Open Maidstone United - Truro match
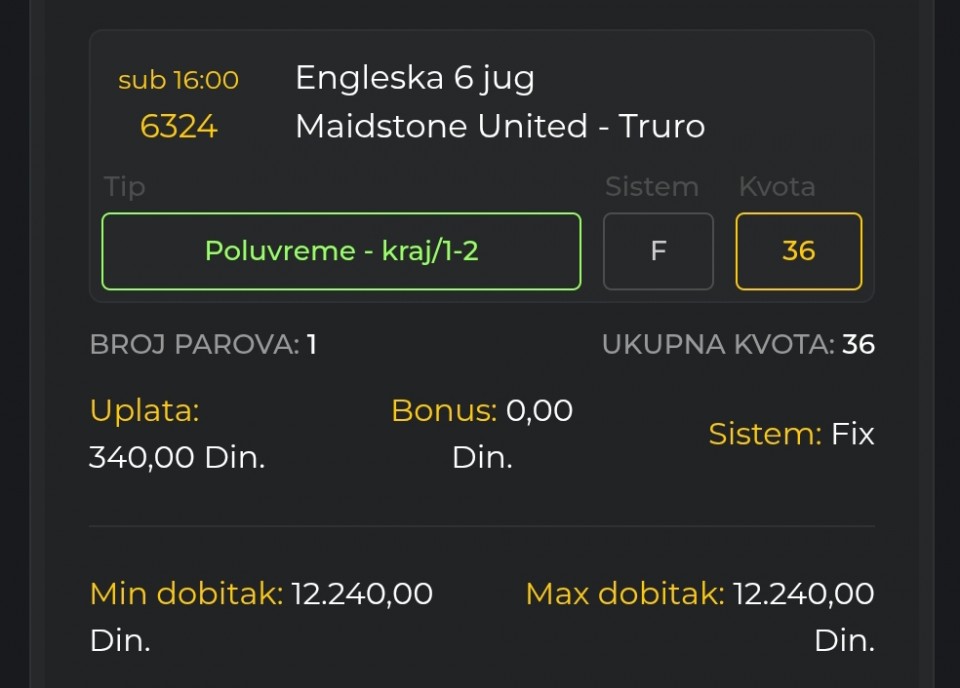 (x=500, y=126)
